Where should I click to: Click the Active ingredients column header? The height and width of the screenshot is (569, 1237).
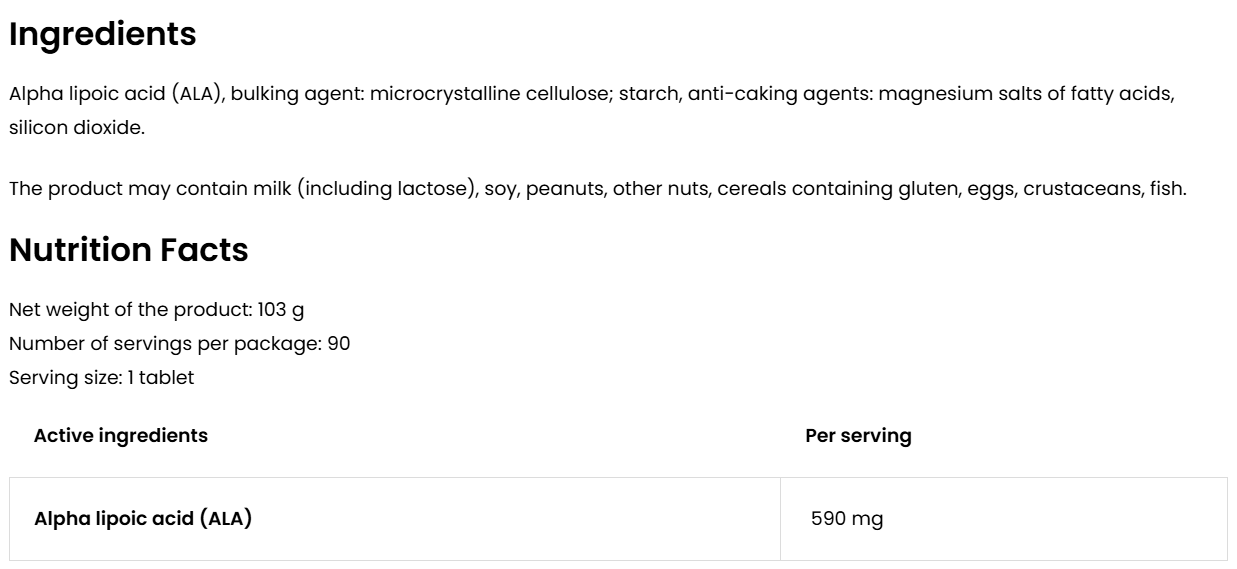pos(121,436)
